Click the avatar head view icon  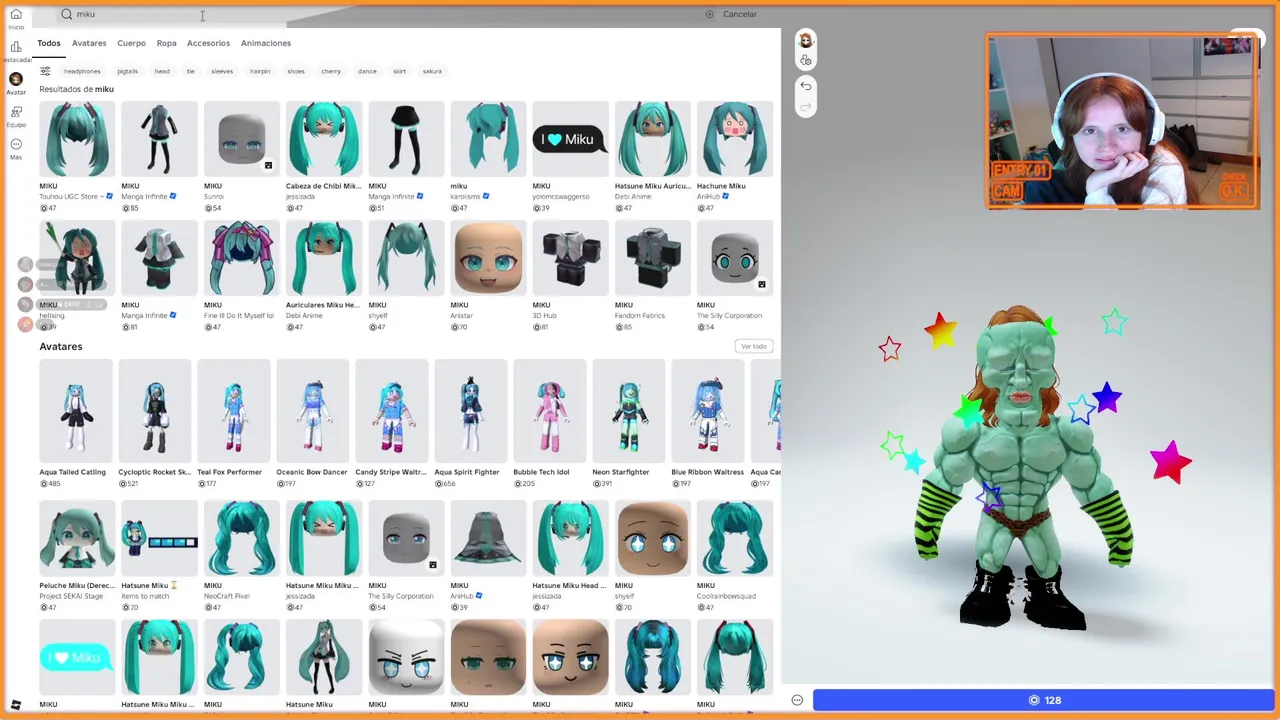pos(806,40)
